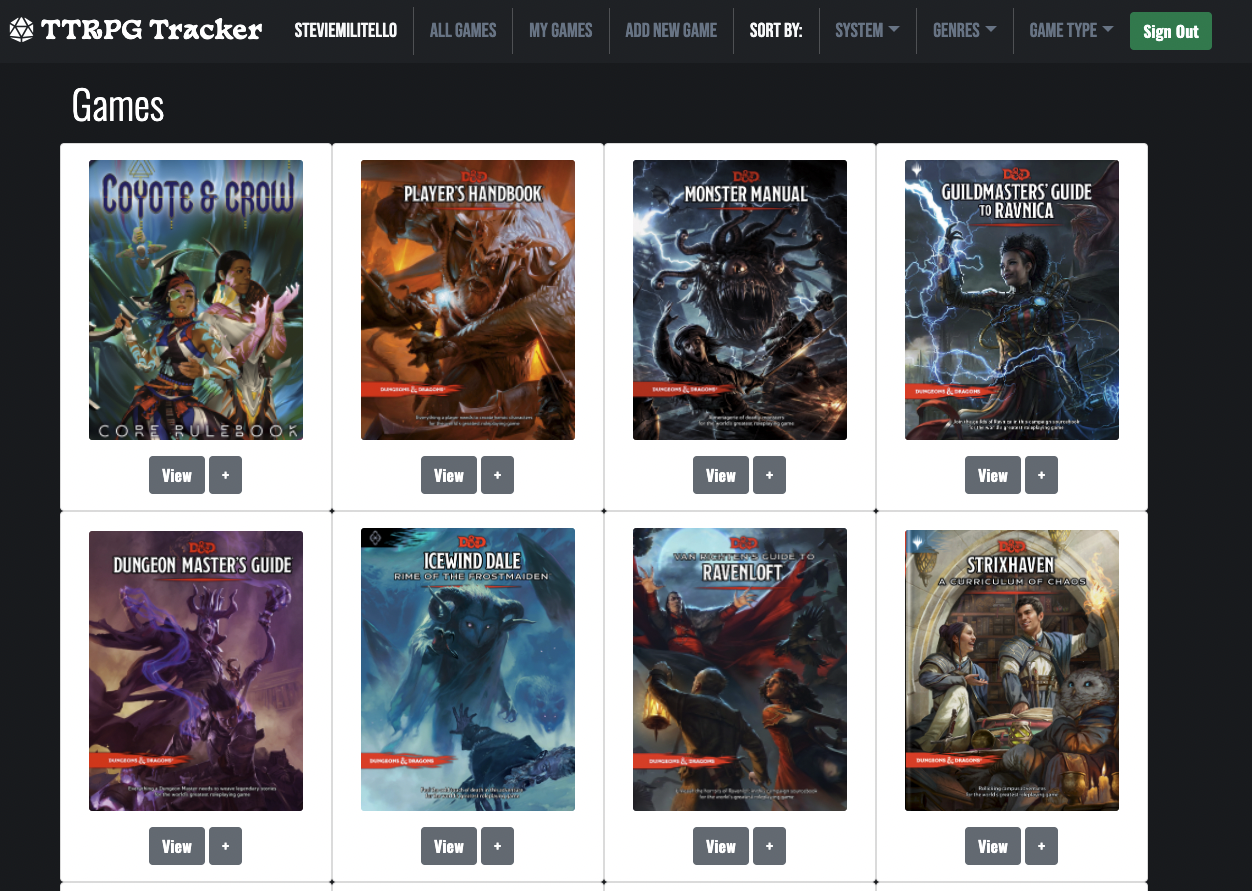Click the TTRPG Tracker brand title
This screenshot has height=891, width=1252.
(151, 30)
